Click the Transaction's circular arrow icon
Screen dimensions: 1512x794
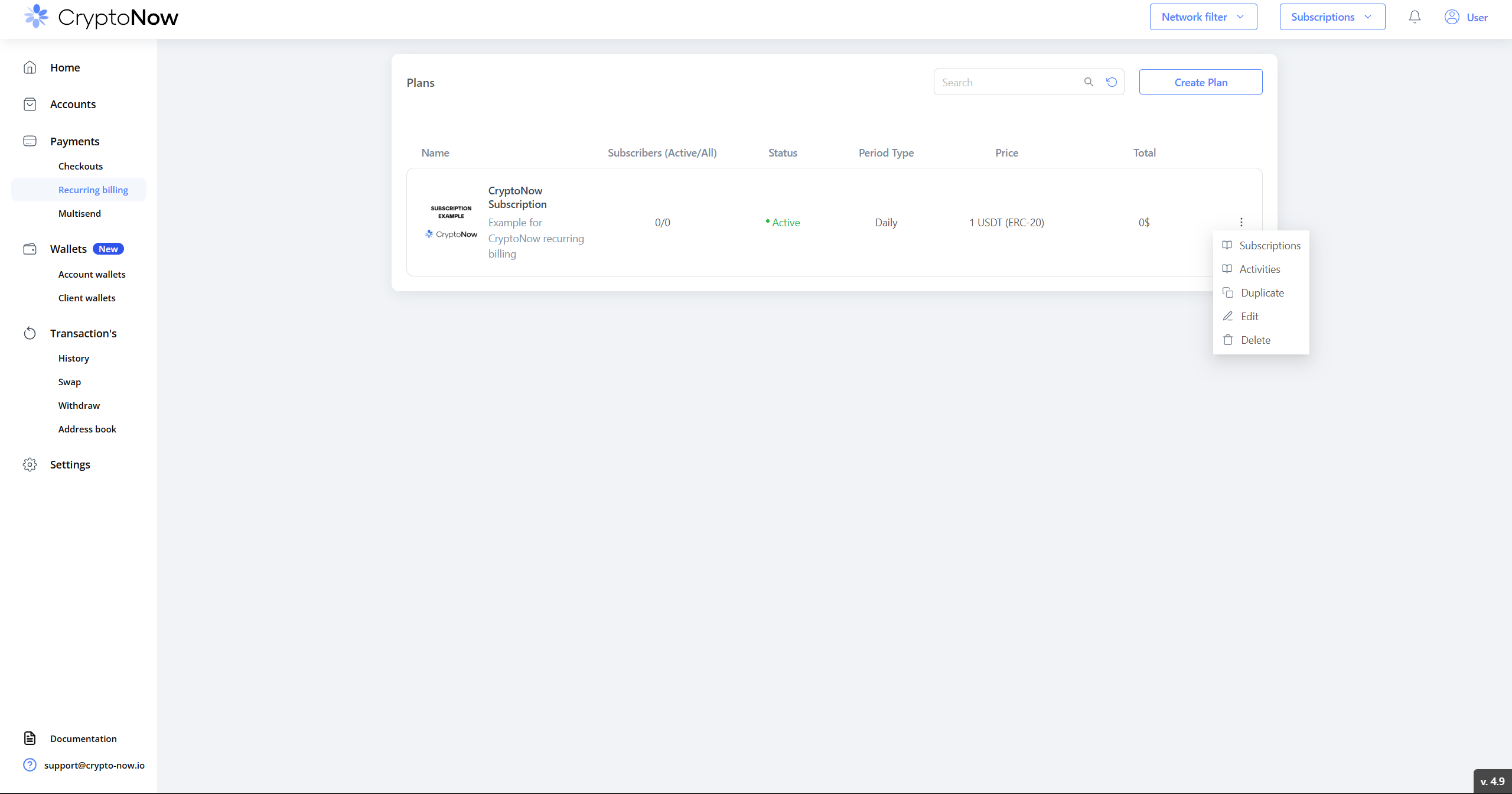coord(30,333)
